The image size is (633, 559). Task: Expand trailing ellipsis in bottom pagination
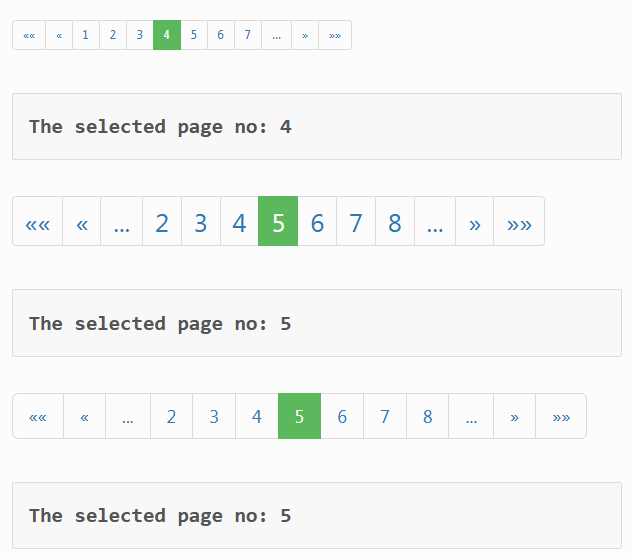(471, 416)
